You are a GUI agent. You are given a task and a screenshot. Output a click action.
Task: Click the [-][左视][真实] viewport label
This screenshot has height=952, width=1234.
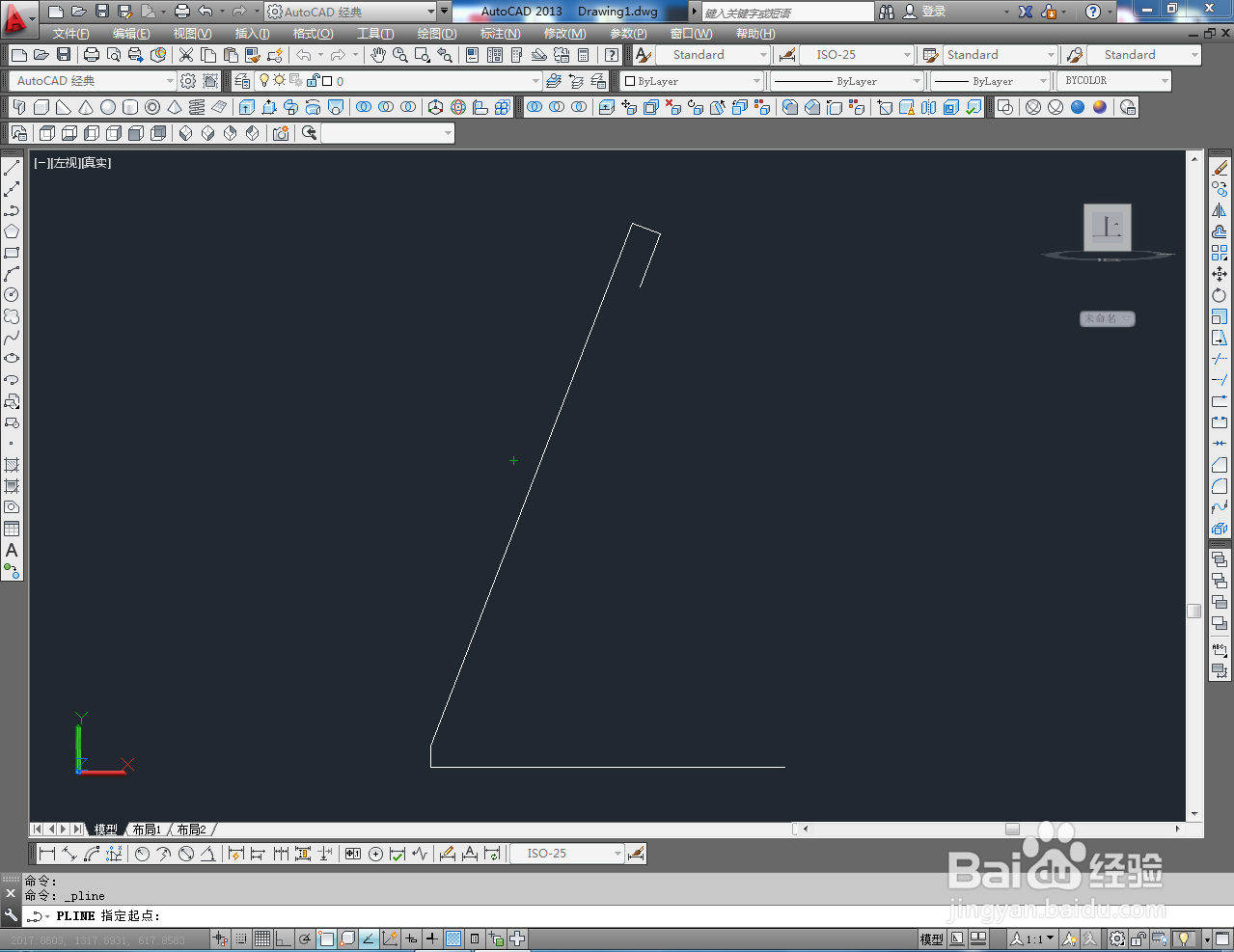[x=72, y=163]
